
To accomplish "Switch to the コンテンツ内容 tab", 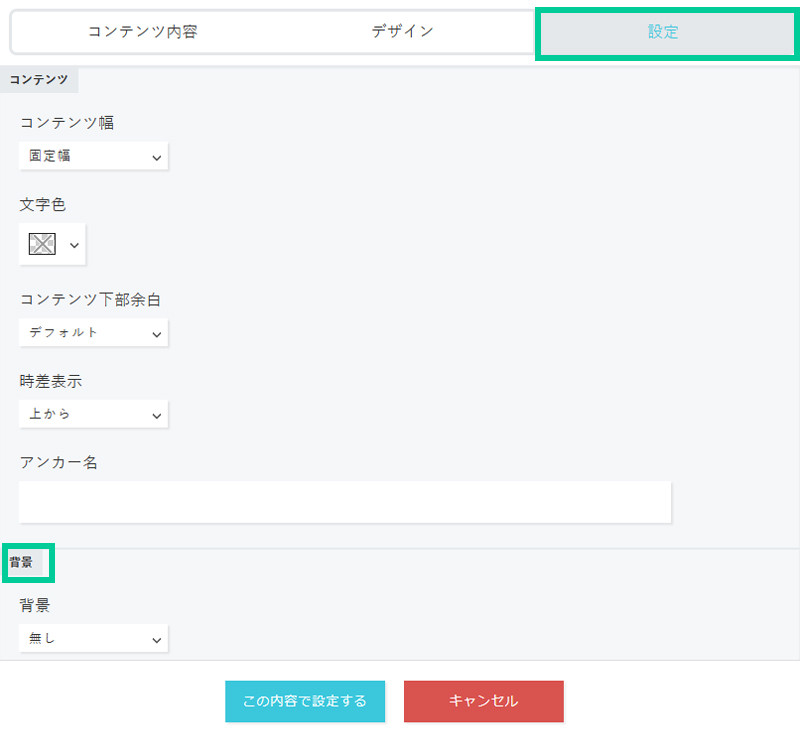I will [142, 32].
